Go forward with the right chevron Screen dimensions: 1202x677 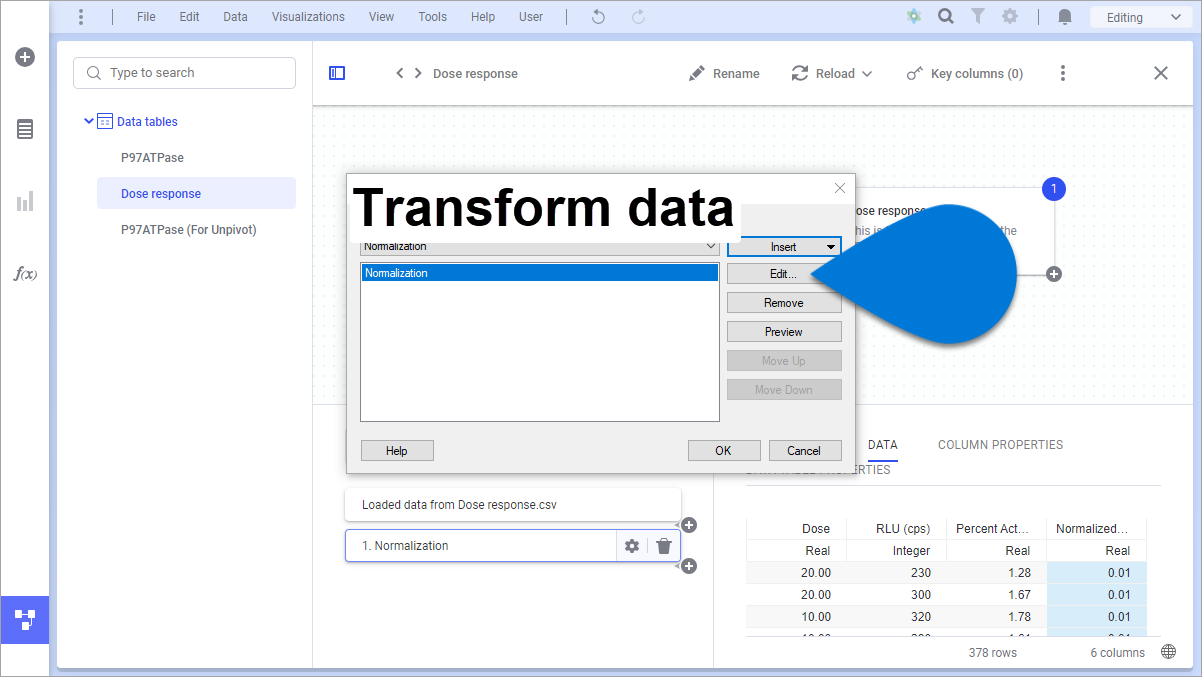[x=418, y=73]
